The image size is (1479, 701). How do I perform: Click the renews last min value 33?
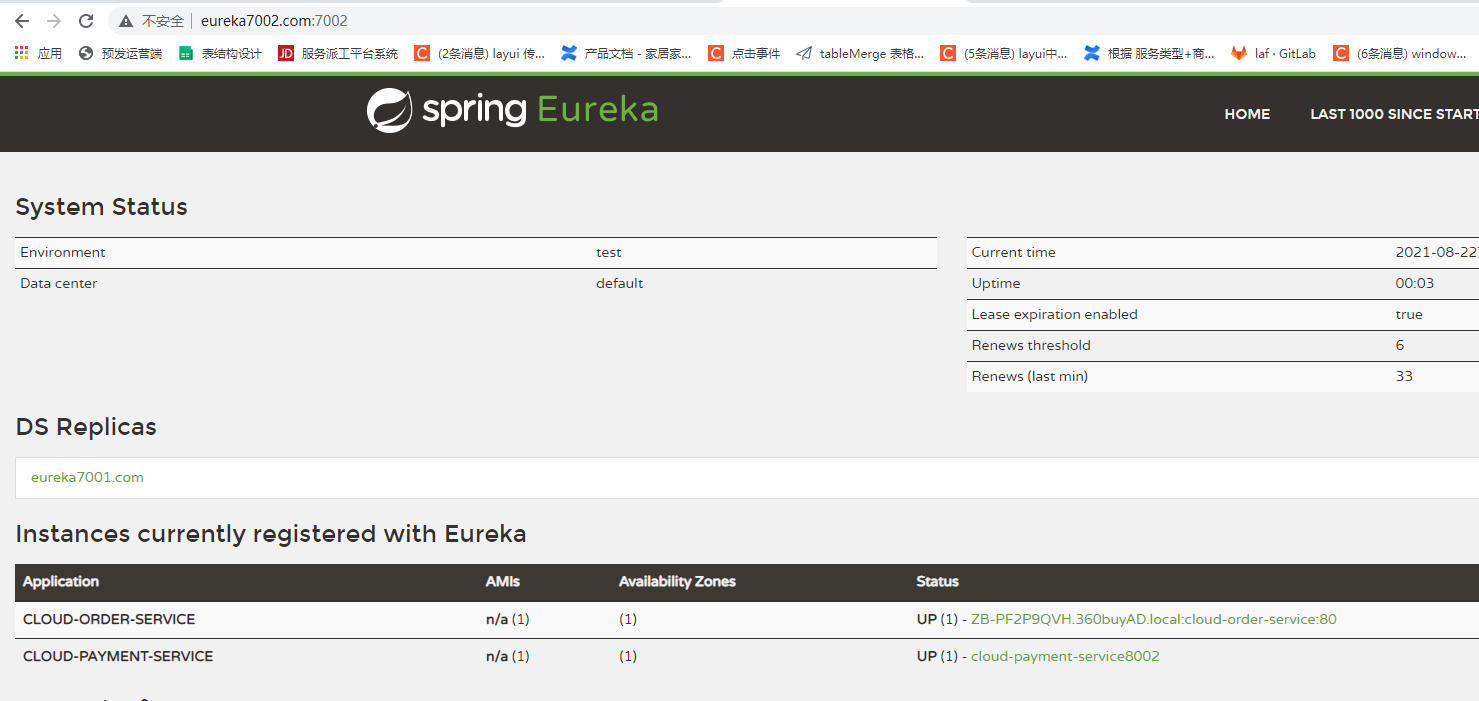1404,376
